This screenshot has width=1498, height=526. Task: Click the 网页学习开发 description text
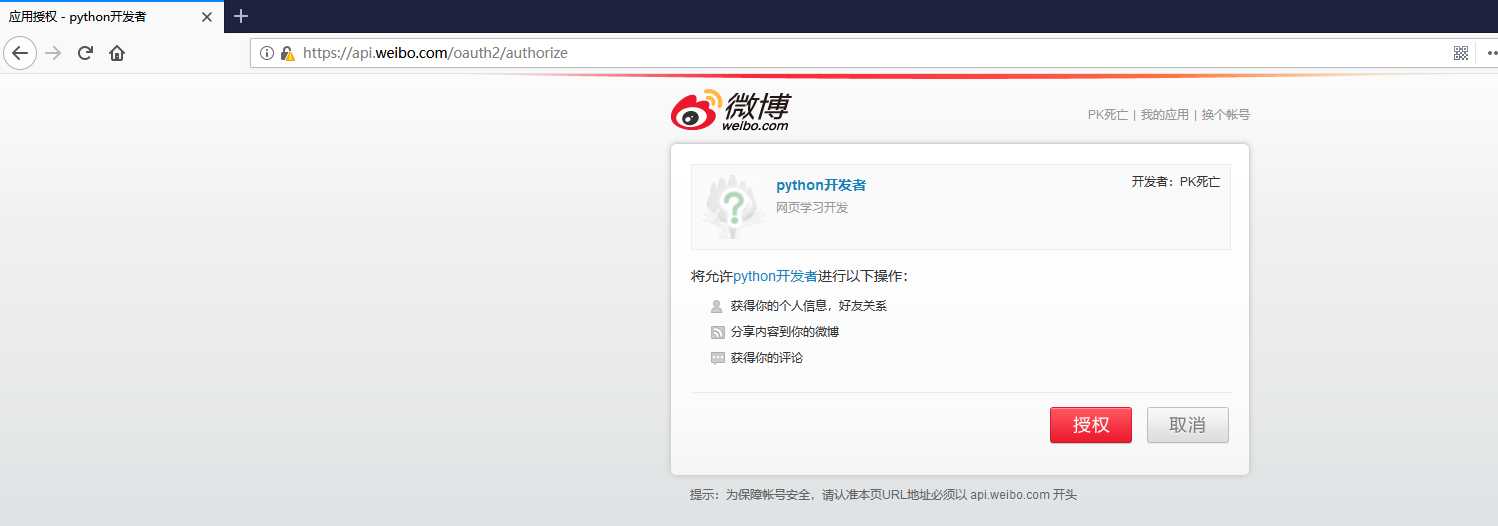pyautogui.click(x=812, y=208)
